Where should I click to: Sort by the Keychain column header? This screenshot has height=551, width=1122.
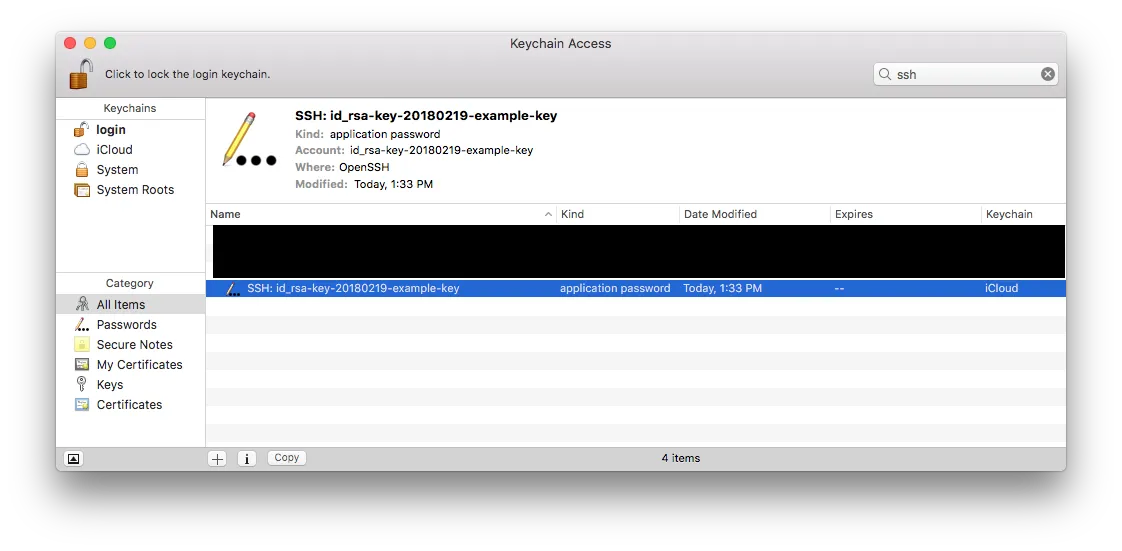pyautogui.click(x=1023, y=214)
